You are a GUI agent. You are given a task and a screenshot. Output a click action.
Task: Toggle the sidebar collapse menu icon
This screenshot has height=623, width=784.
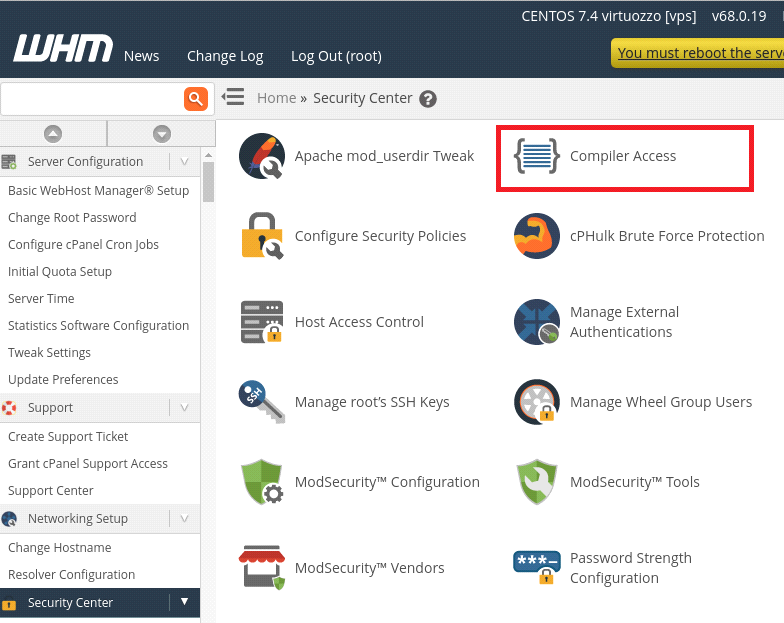click(x=233, y=96)
